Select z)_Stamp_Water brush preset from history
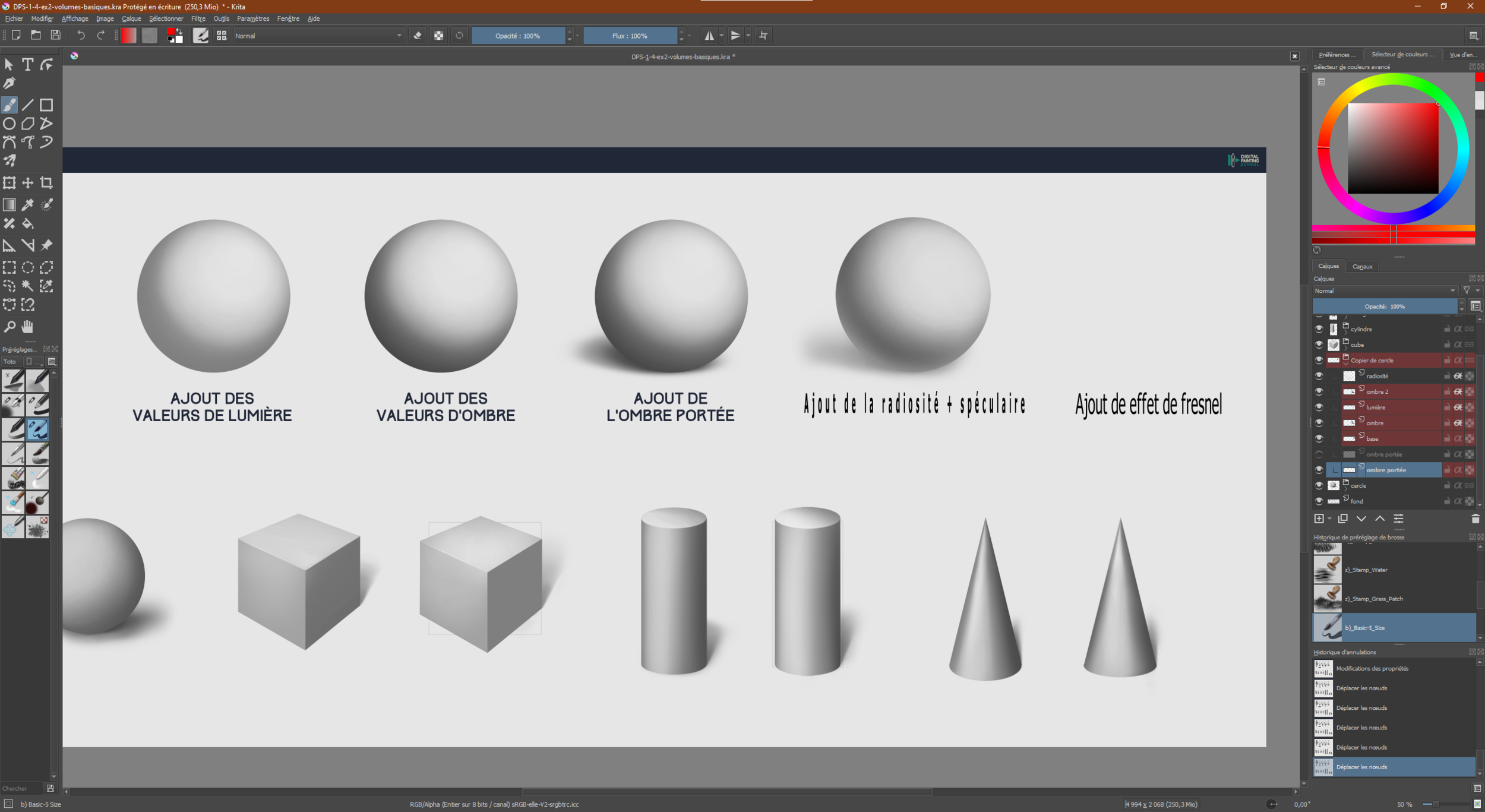Image resolution: width=1485 pixels, height=812 pixels. [x=1366, y=570]
